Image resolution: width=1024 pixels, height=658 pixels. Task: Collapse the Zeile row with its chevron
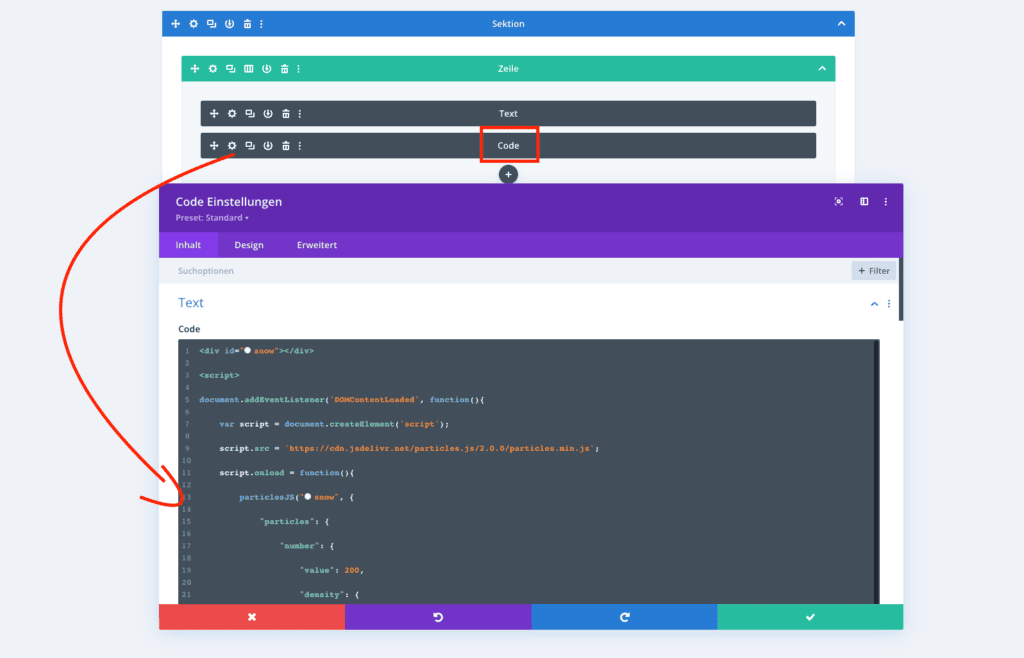tap(822, 69)
